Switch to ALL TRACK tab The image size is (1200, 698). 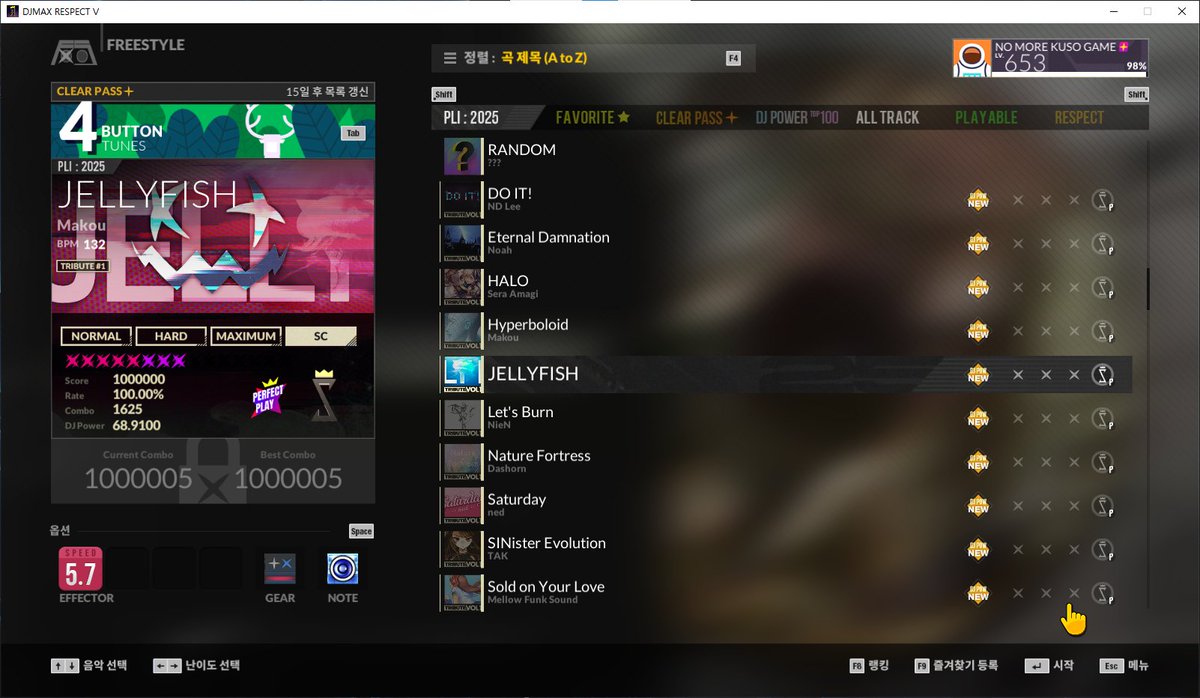tap(887, 117)
